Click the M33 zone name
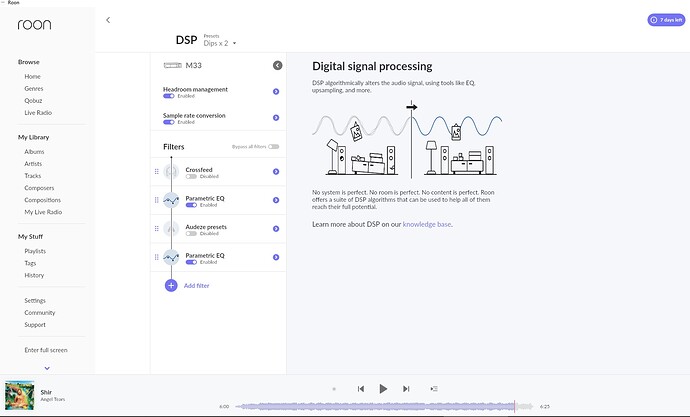Image resolution: width=690 pixels, height=417 pixels. [194, 66]
